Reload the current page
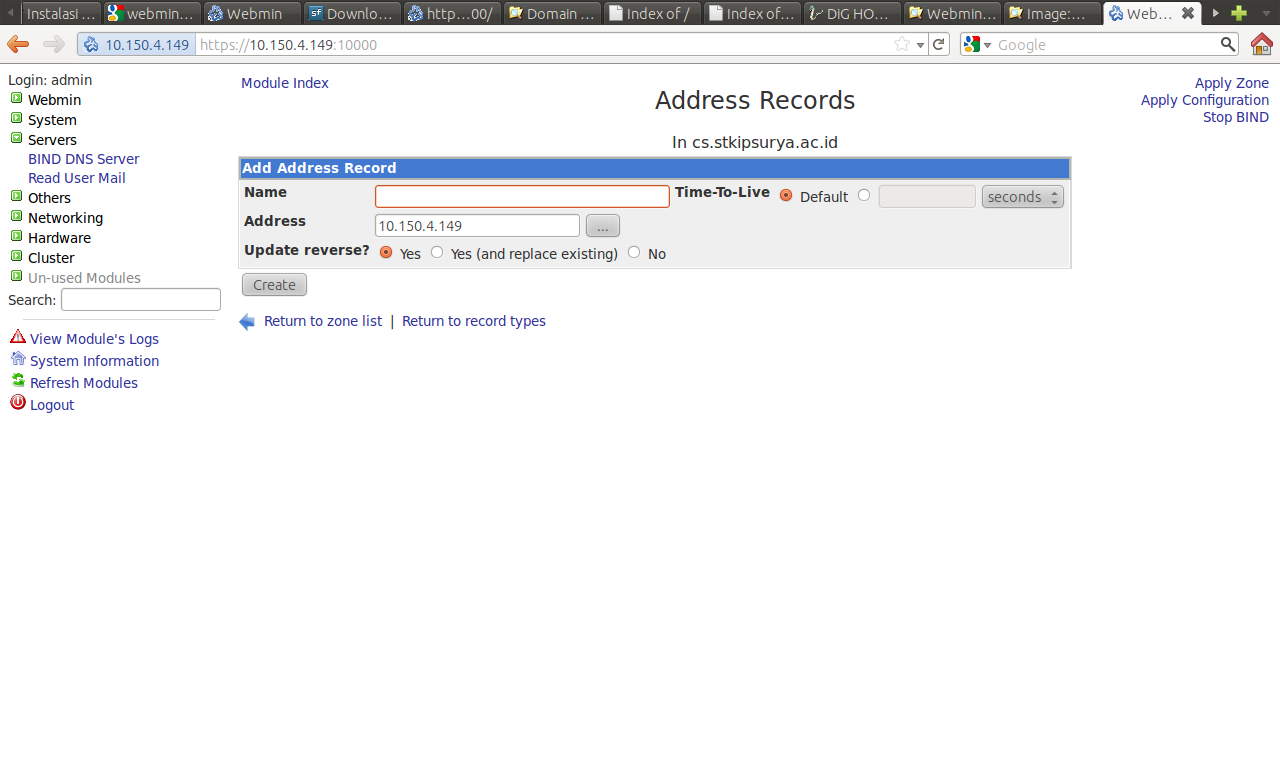Screen dimensions: 1280x776 [939, 44]
